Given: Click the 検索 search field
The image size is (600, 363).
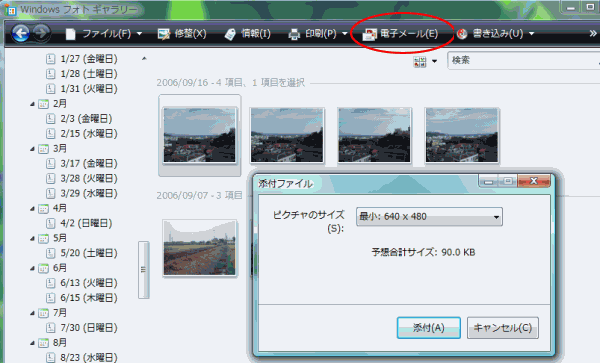Looking at the screenshot, I should click(x=523, y=60).
